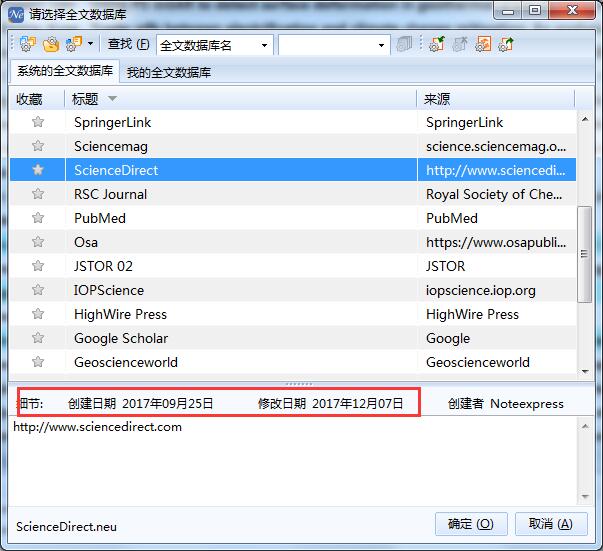Image resolution: width=603 pixels, height=551 pixels.
Task: Click the list scrollbar up arrow
Action: (x=585, y=119)
